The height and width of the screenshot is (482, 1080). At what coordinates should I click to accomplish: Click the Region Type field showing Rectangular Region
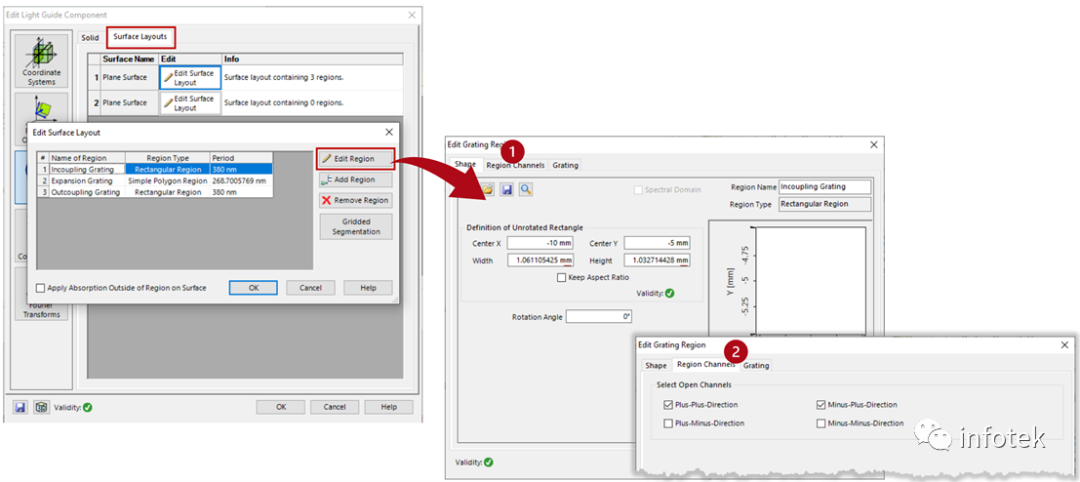coord(824,204)
